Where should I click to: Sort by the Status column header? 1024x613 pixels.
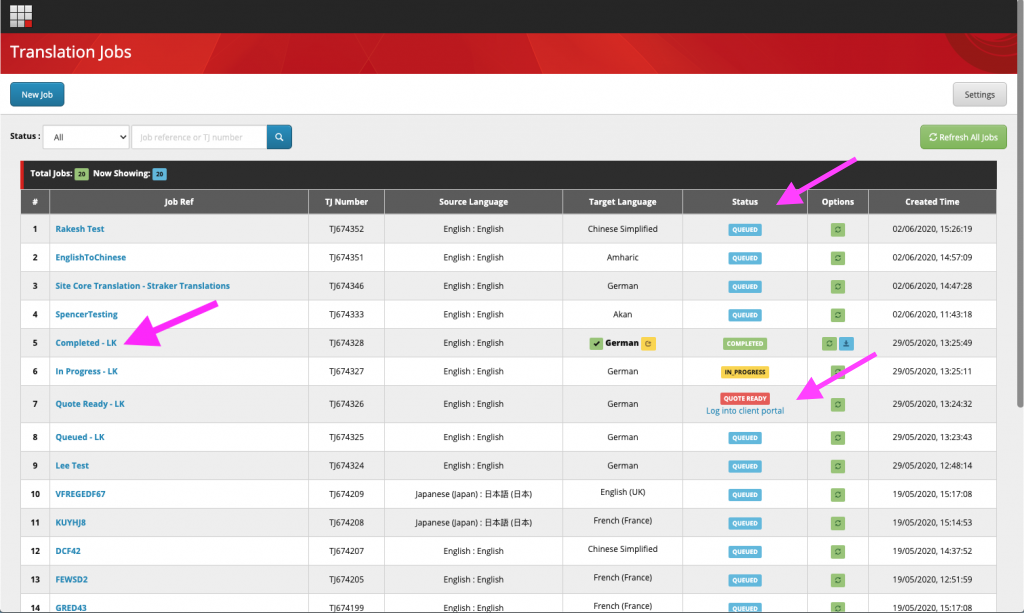click(x=744, y=202)
